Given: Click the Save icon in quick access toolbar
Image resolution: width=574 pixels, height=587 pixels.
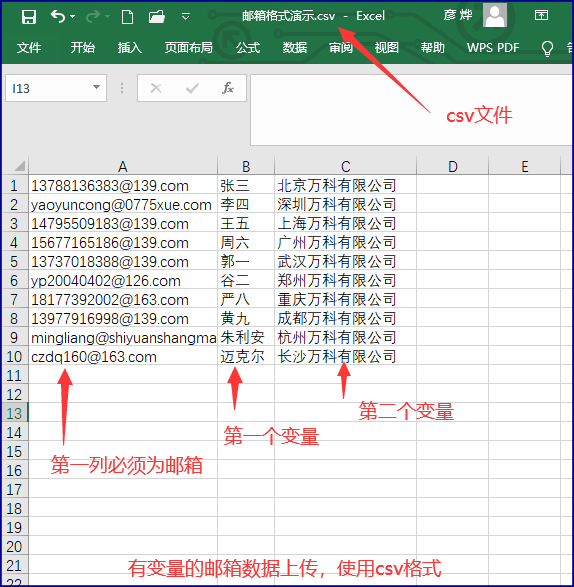Looking at the screenshot, I should tap(28, 16).
